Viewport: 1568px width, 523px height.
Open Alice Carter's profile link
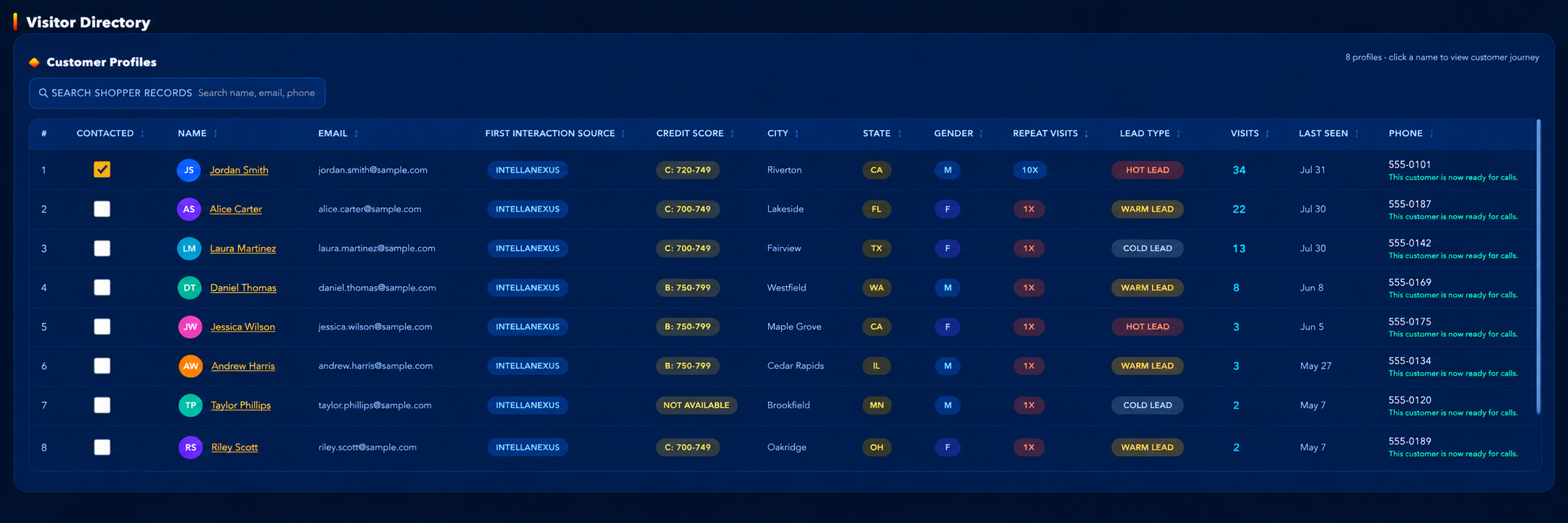(236, 209)
